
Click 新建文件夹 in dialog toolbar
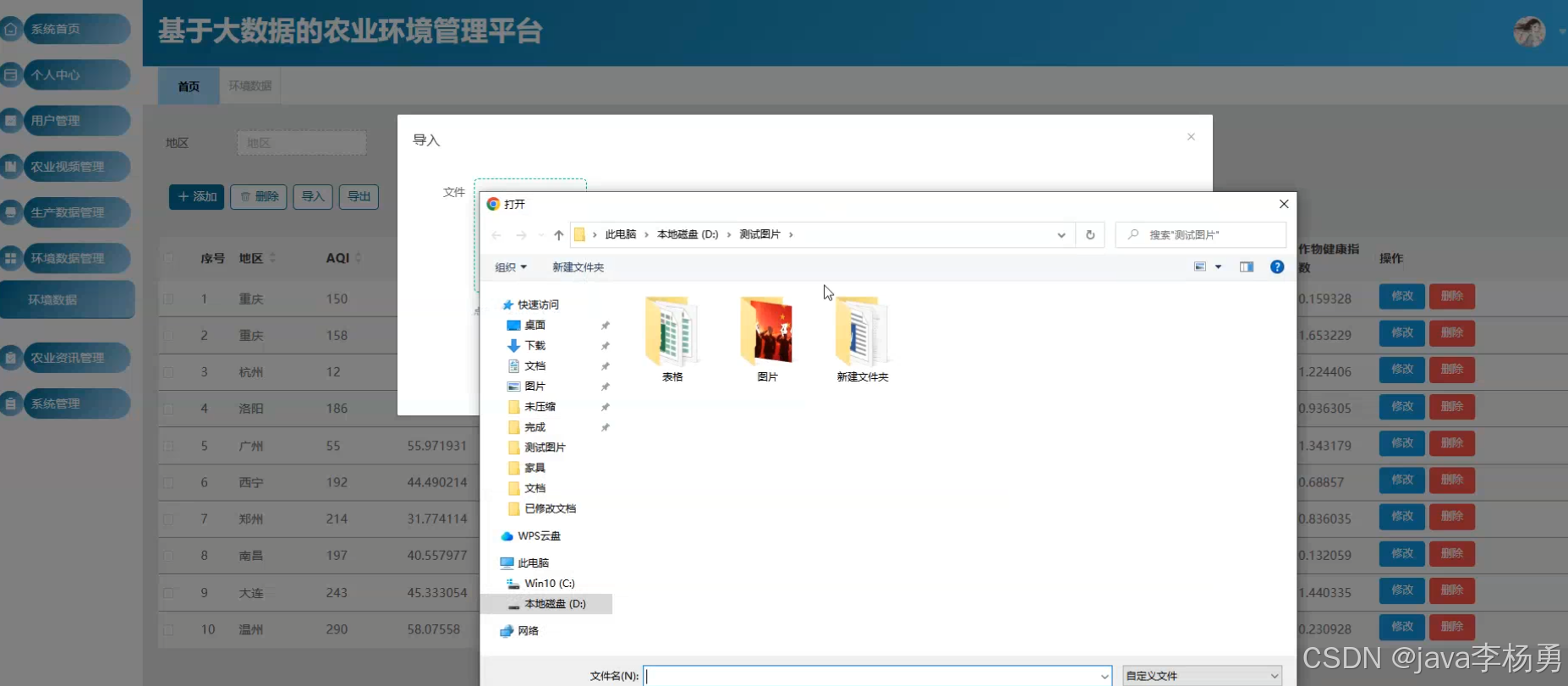578,267
